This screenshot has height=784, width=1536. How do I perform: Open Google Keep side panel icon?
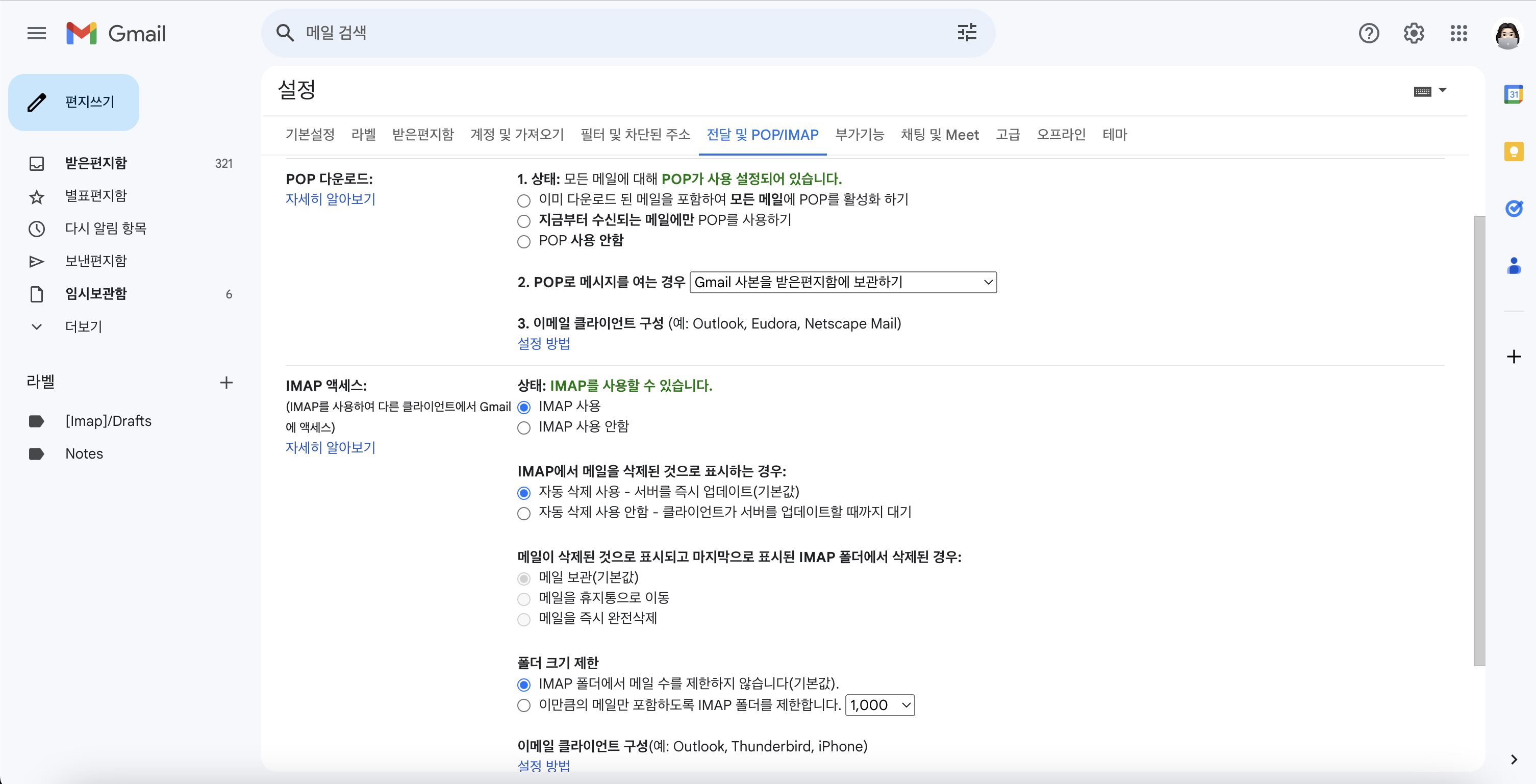tap(1514, 151)
